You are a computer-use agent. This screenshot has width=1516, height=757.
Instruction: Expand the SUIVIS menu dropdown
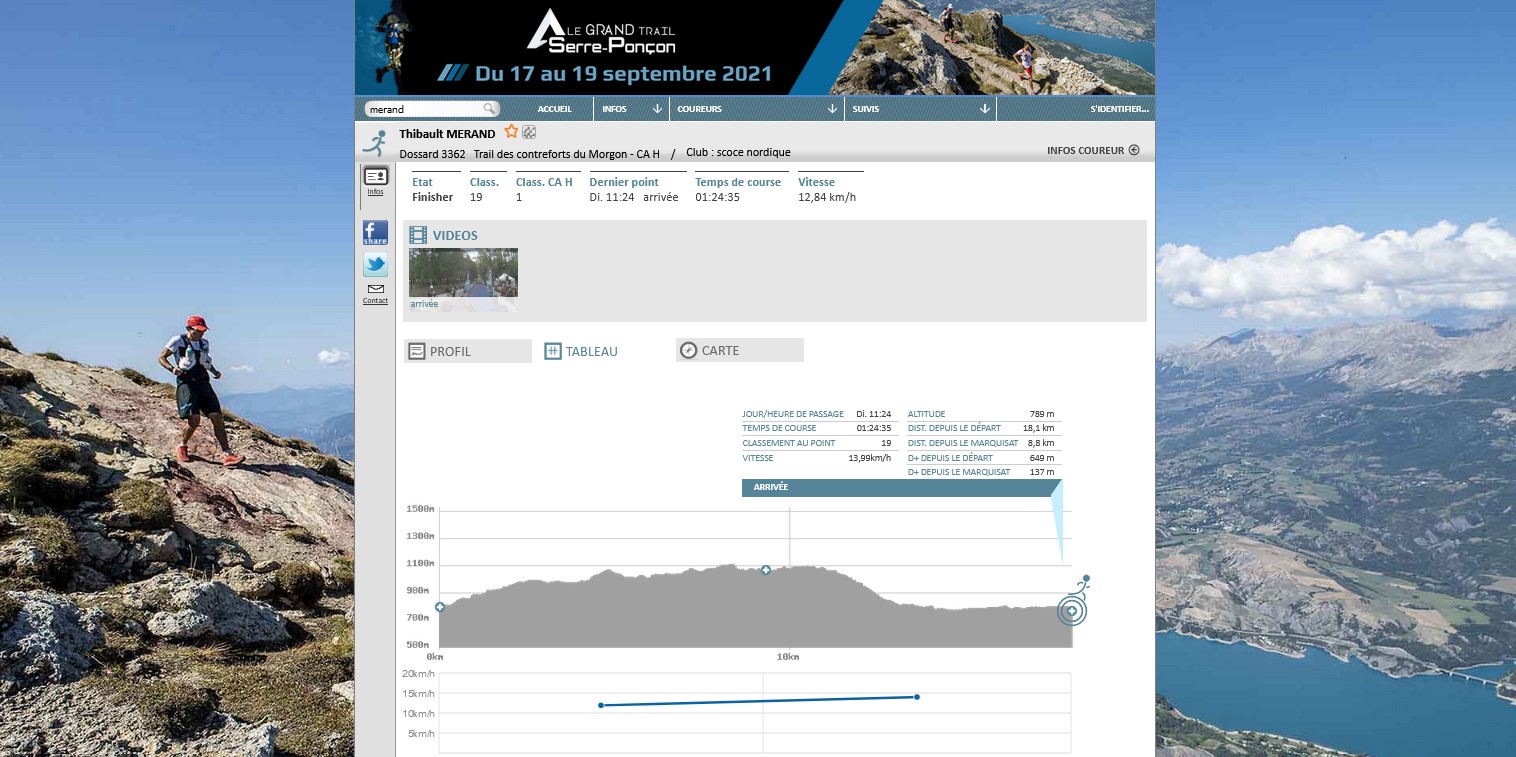(x=984, y=109)
